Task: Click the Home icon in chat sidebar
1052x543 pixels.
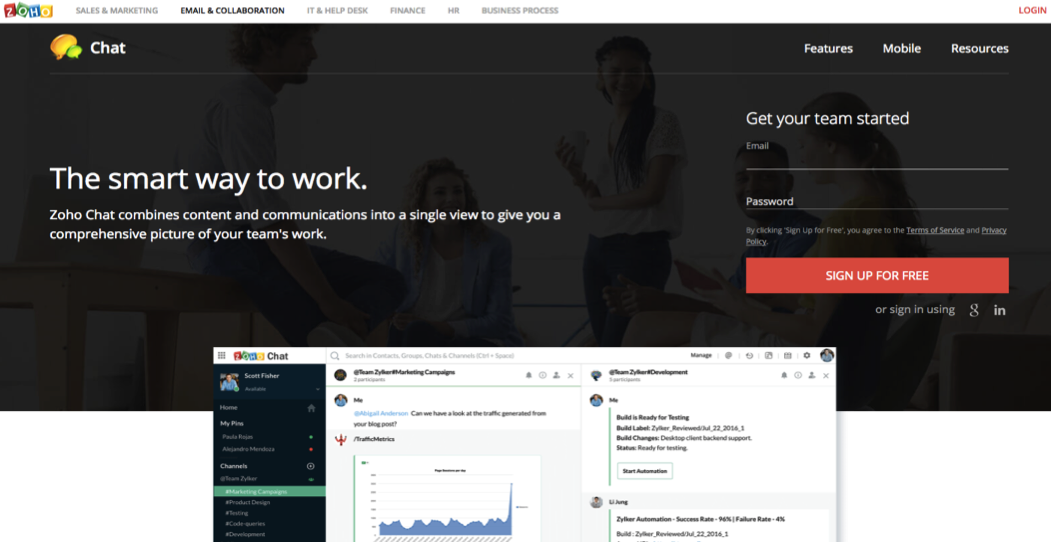Action: [x=311, y=408]
